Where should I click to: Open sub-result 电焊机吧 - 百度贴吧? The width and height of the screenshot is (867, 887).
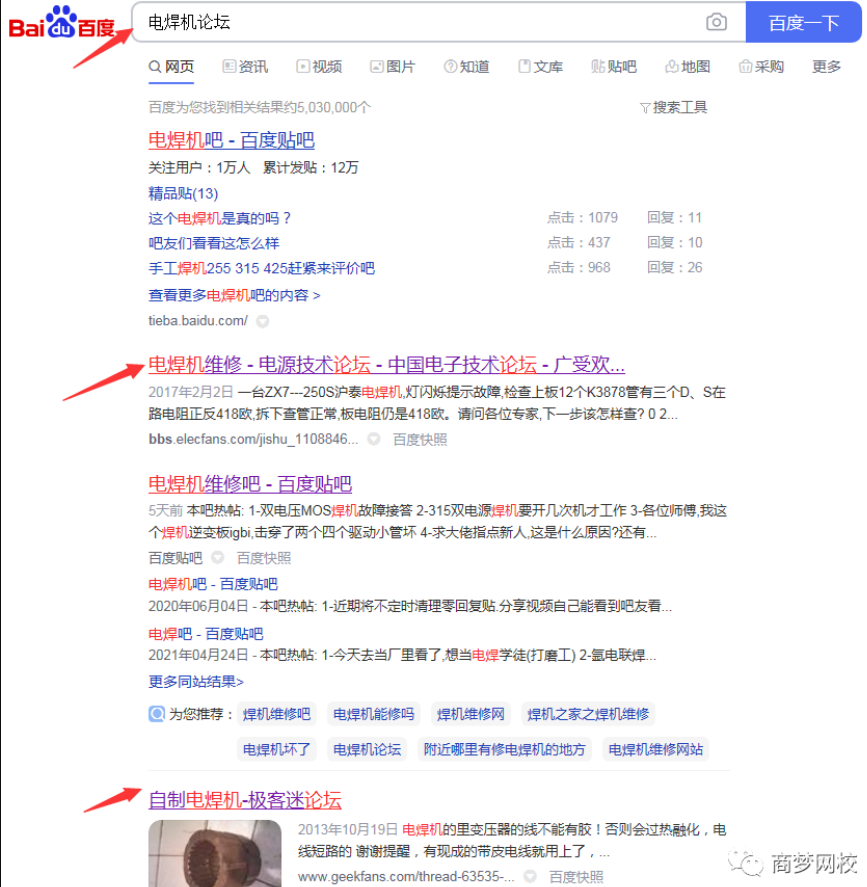click(213, 584)
